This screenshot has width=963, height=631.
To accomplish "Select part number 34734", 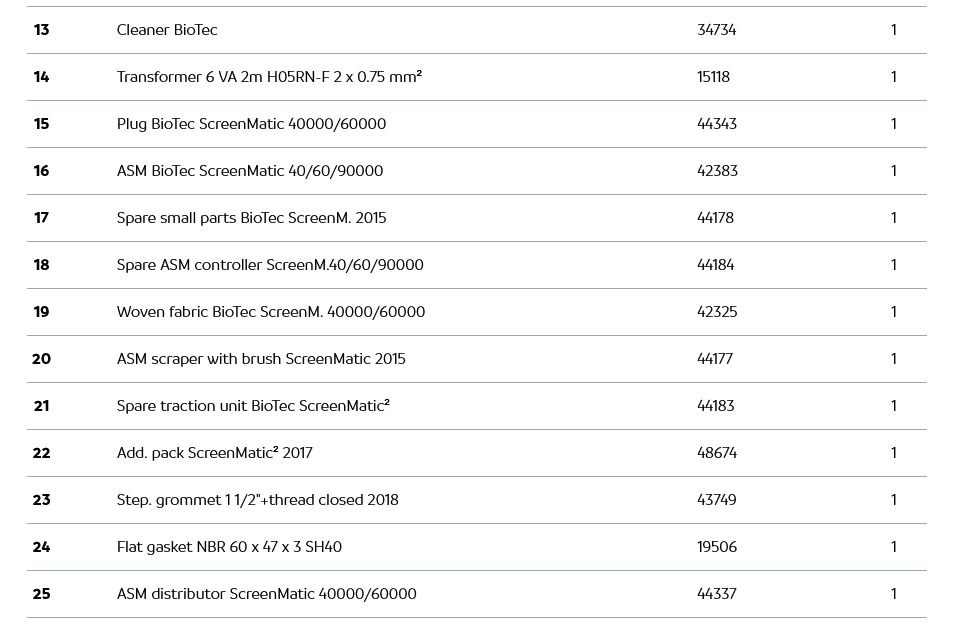I will (716, 30).
